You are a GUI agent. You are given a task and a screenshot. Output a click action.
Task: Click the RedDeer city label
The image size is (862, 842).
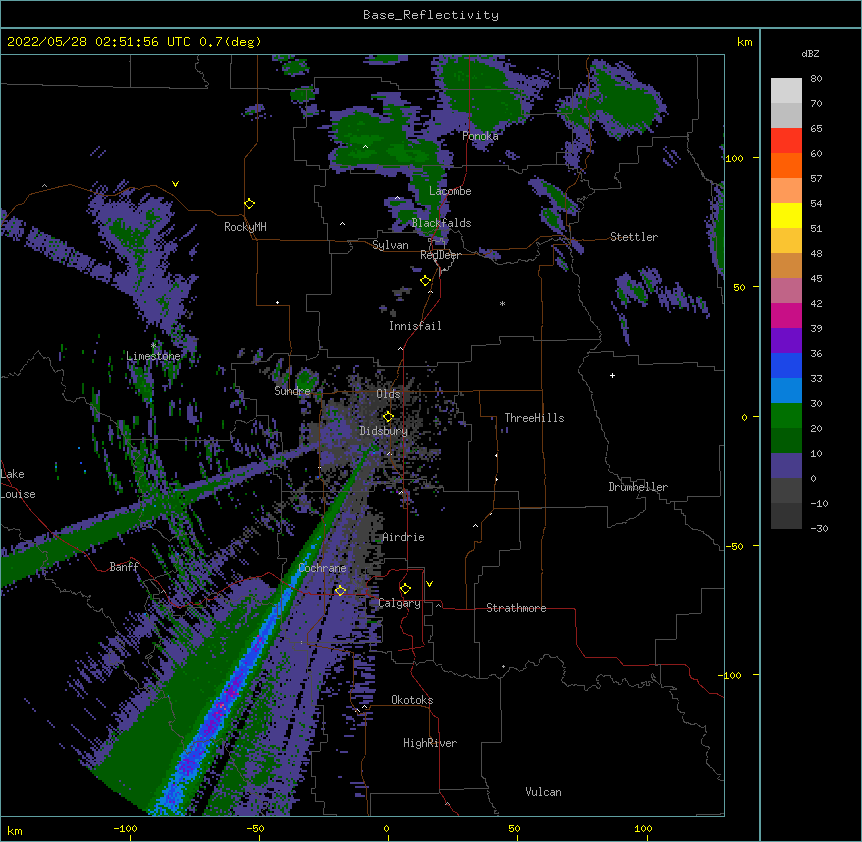440,255
